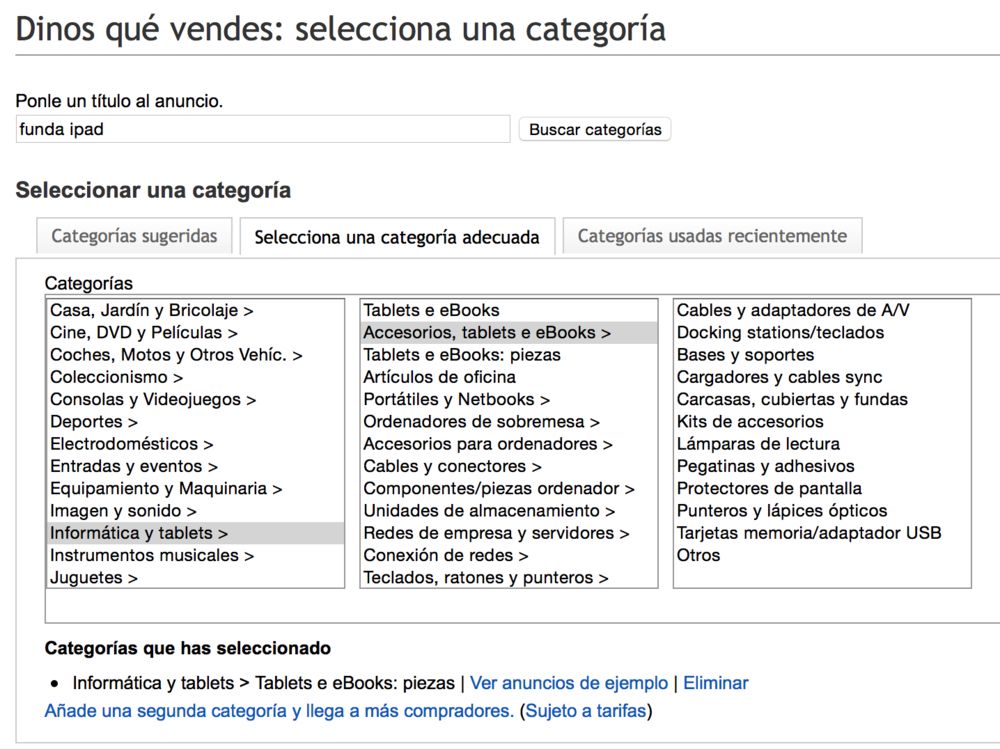Screen dimensions: 1000x749
Task: Expand Consolas y Videojuegos category
Action: 153,400
